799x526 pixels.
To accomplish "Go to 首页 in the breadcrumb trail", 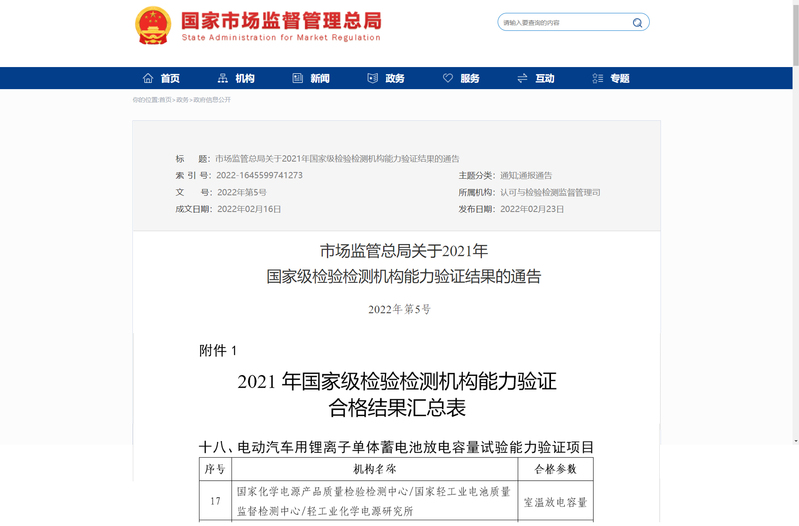I will pyautogui.click(x=165, y=100).
